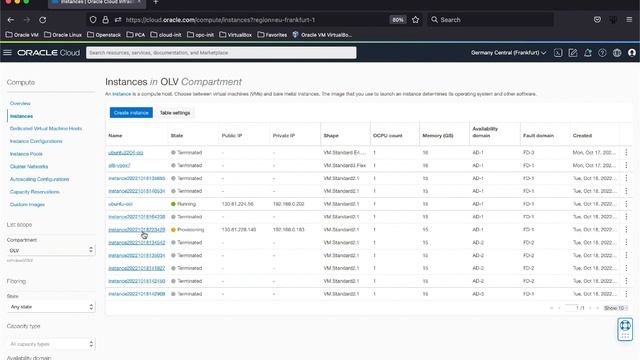
Task: Open the Favorites bookmark folder
Action: click(x=272, y=35)
